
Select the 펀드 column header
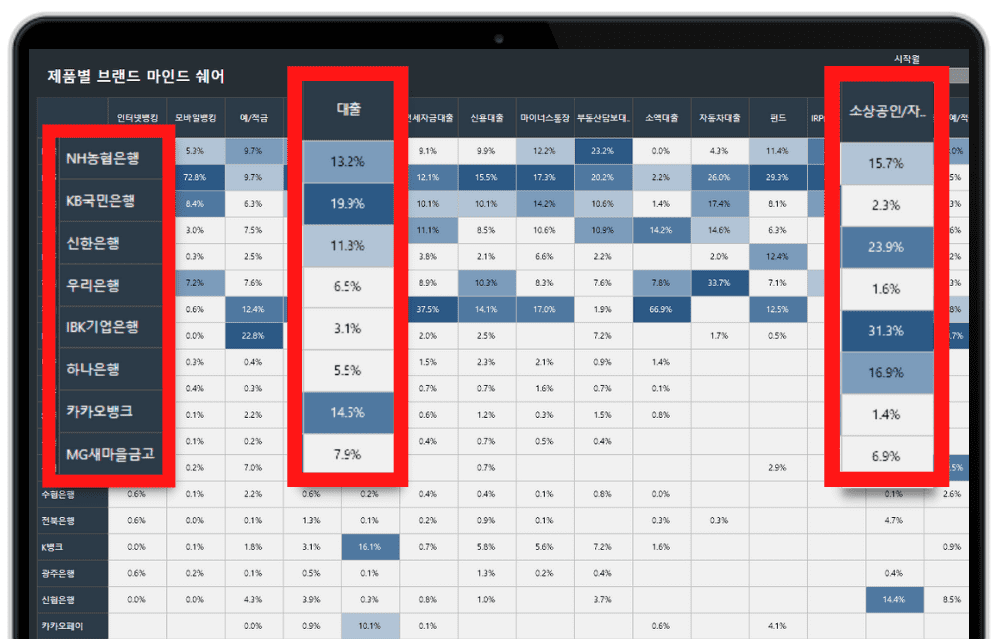777,118
